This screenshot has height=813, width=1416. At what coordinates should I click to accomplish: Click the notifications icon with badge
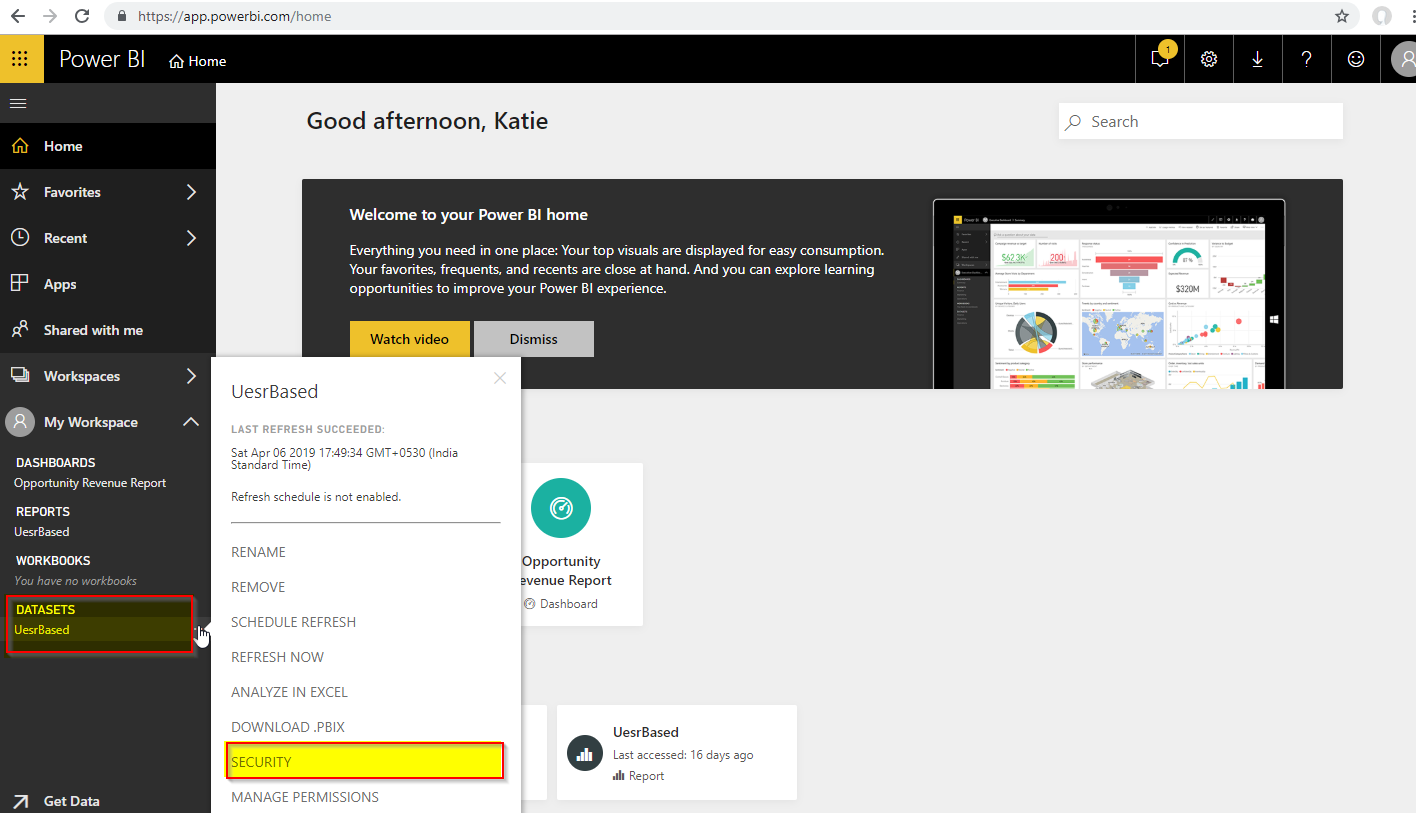point(1160,59)
